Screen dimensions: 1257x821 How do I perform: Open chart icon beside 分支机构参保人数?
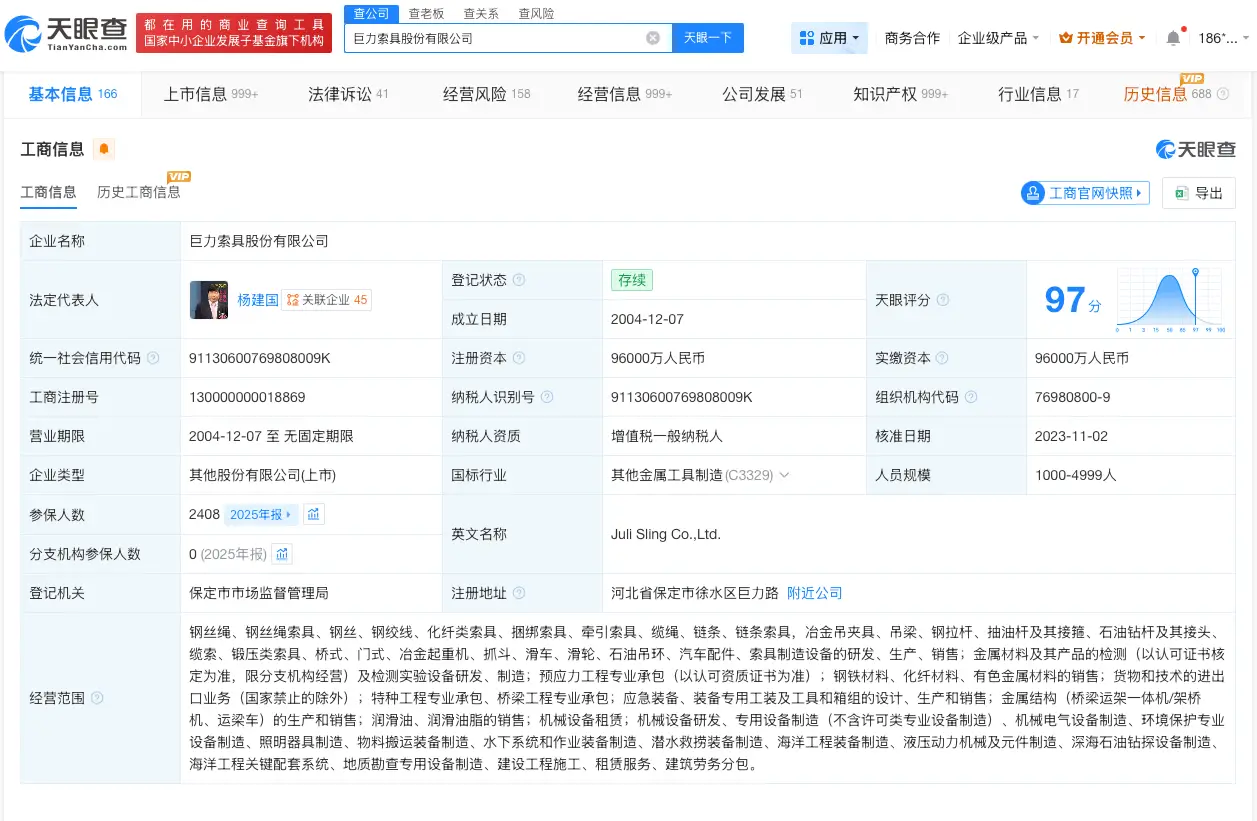(x=282, y=554)
